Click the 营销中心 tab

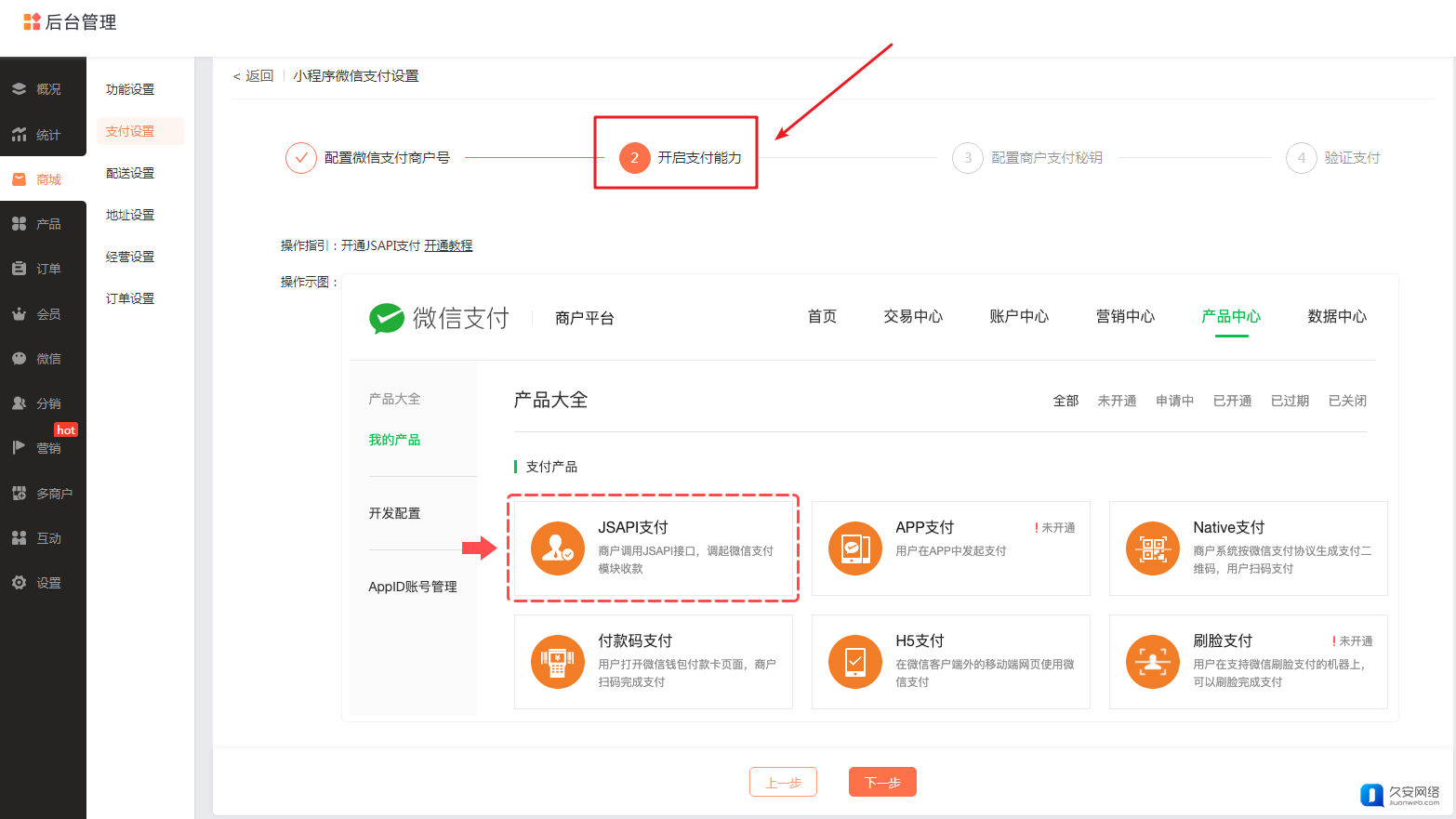1125,316
